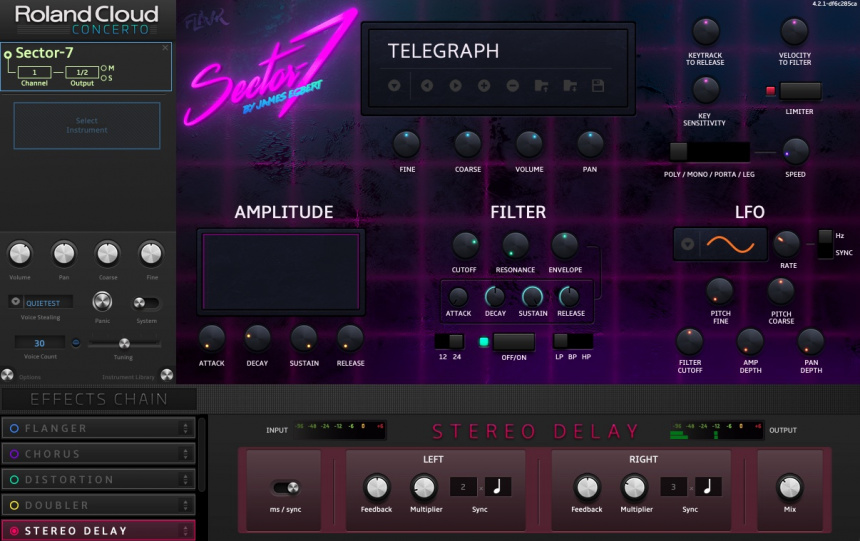Click the Poly/Mono/Porta/Leg mode switch
This screenshot has height=541, width=860.
(709, 151)
